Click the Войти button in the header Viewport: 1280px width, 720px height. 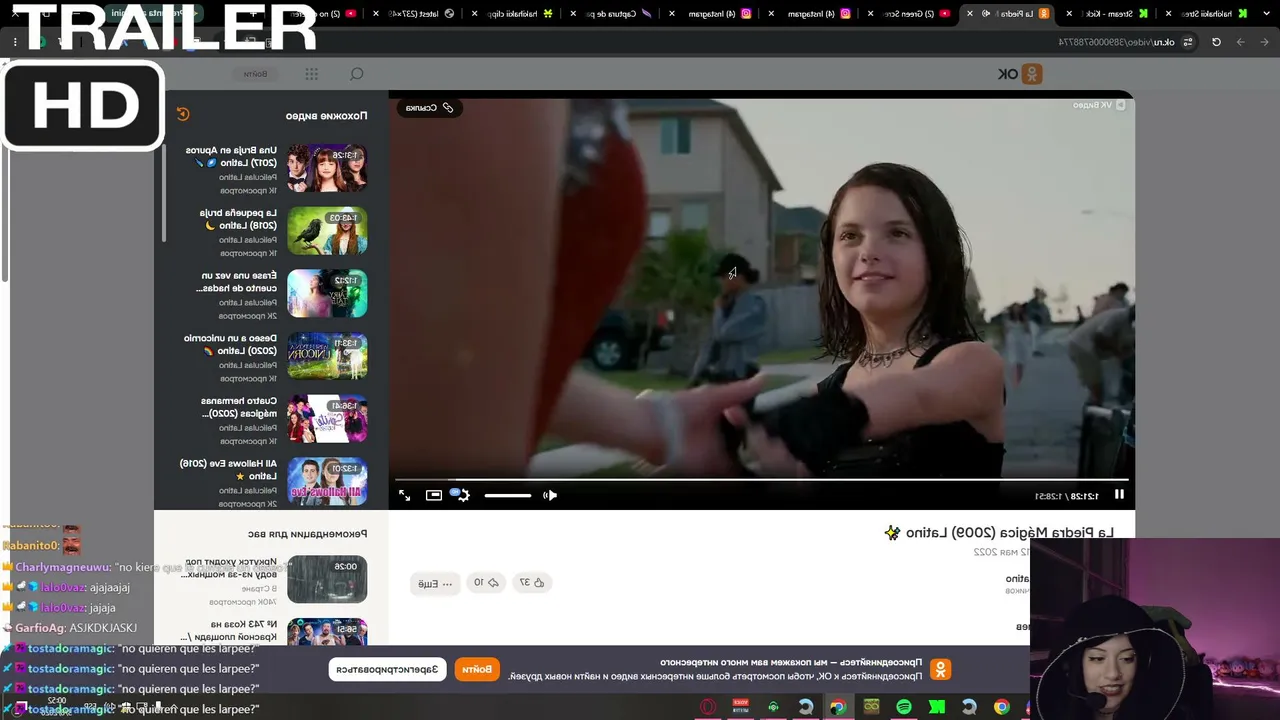tap(256, 74)
